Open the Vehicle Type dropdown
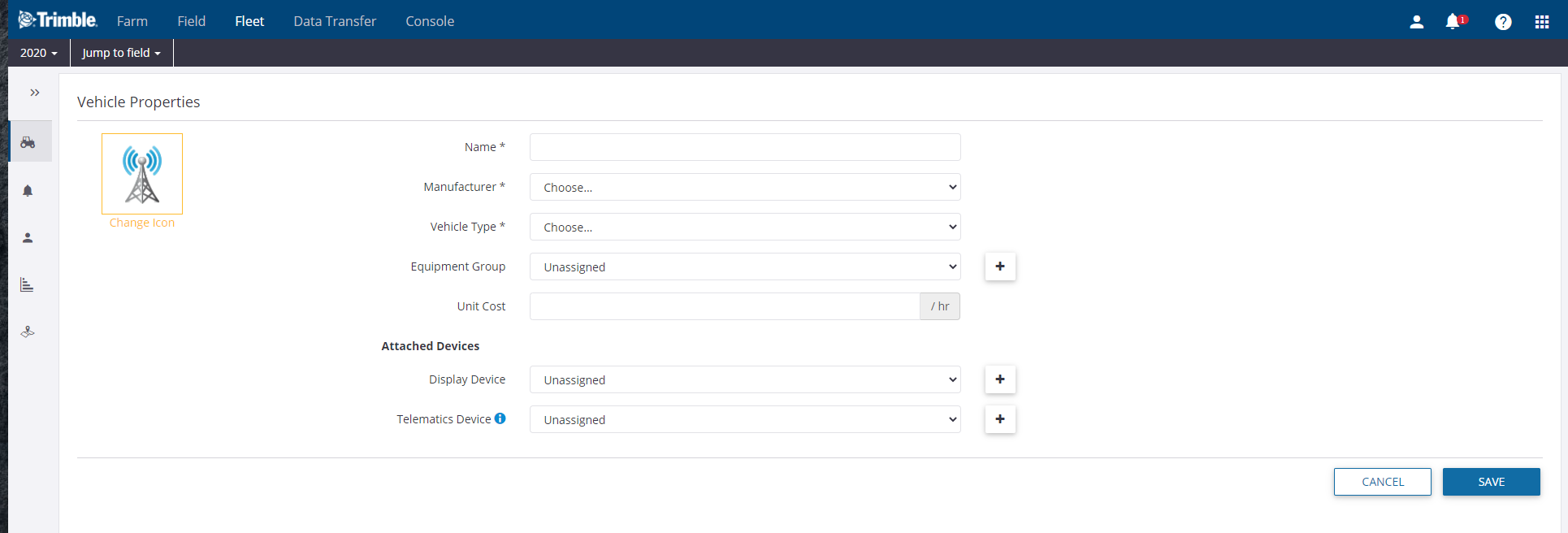1568x533 pixels. click(744, 227)
